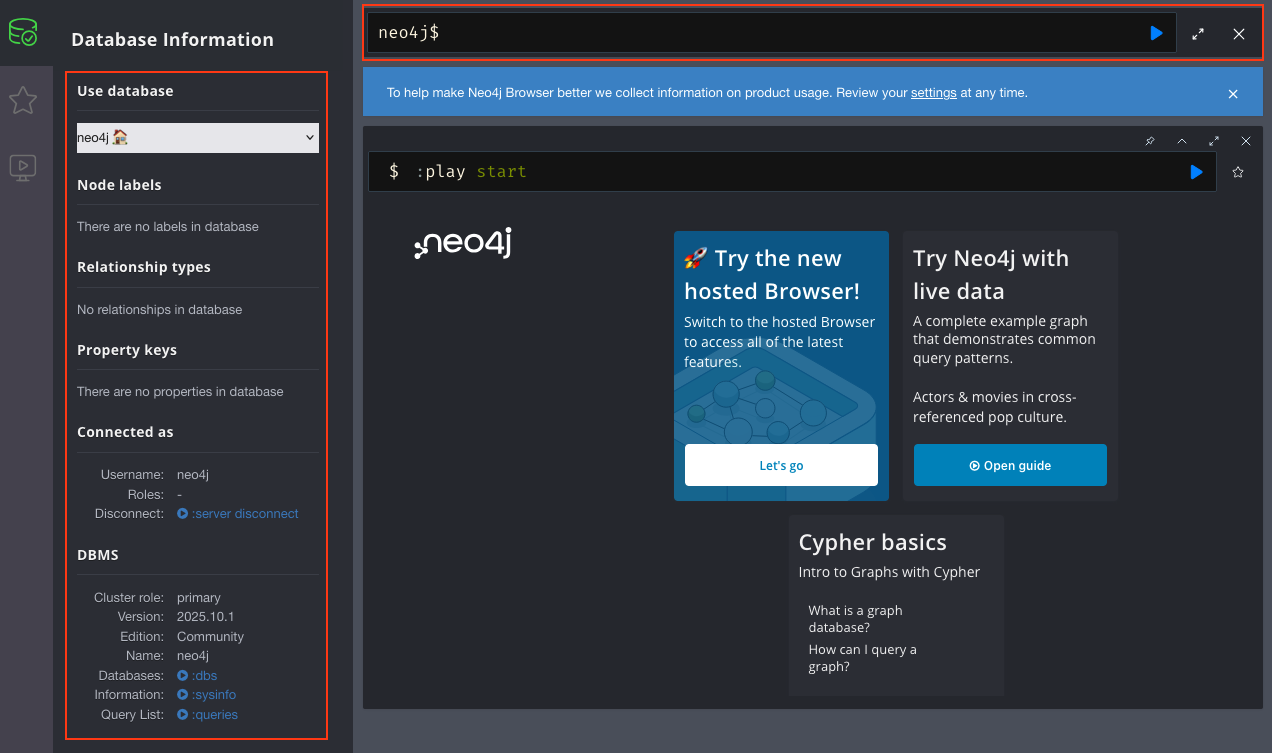Click the Edition value Community

click(210, 637)
